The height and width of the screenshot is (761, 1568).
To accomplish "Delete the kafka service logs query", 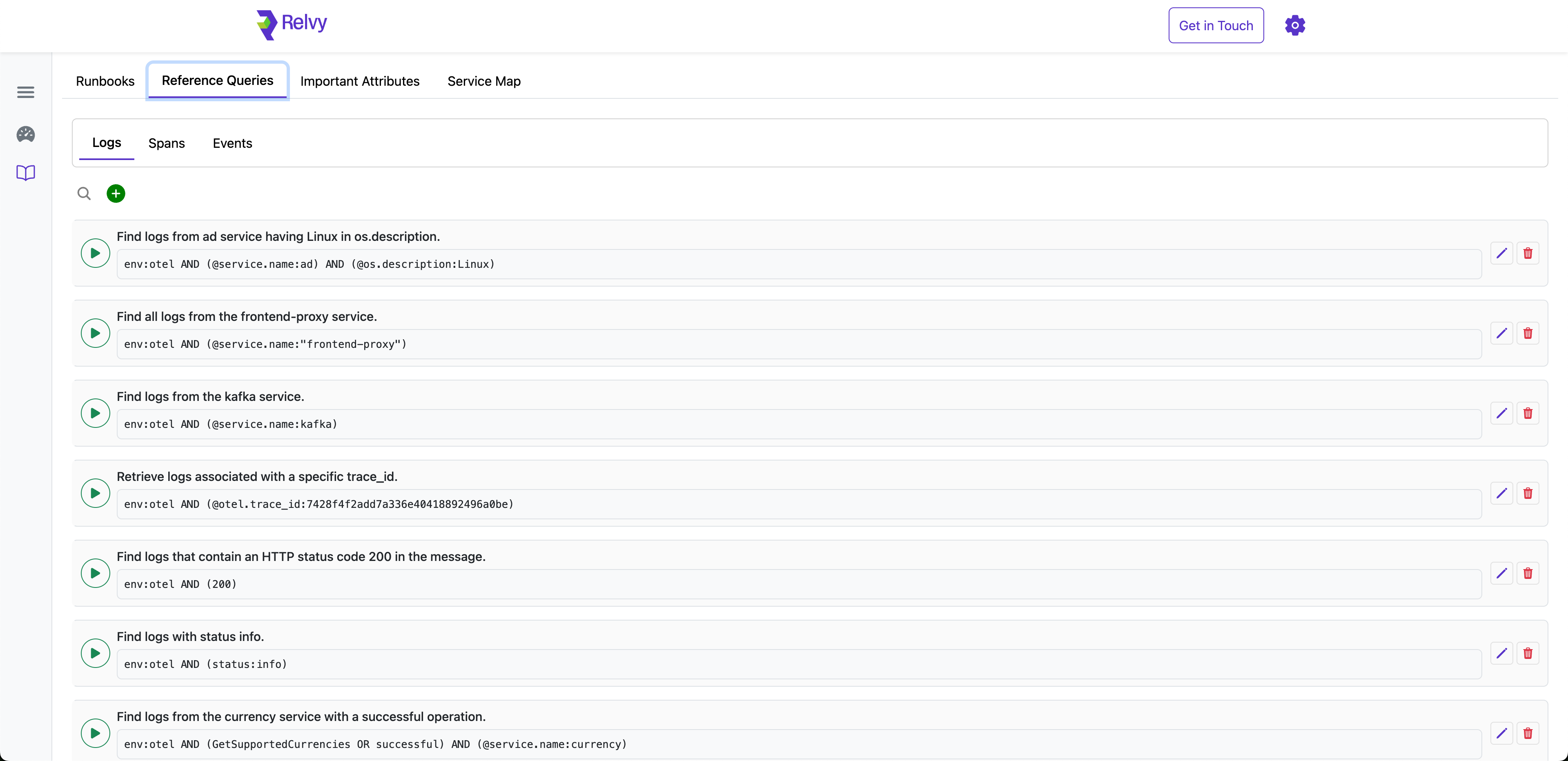I will 1528,414.
